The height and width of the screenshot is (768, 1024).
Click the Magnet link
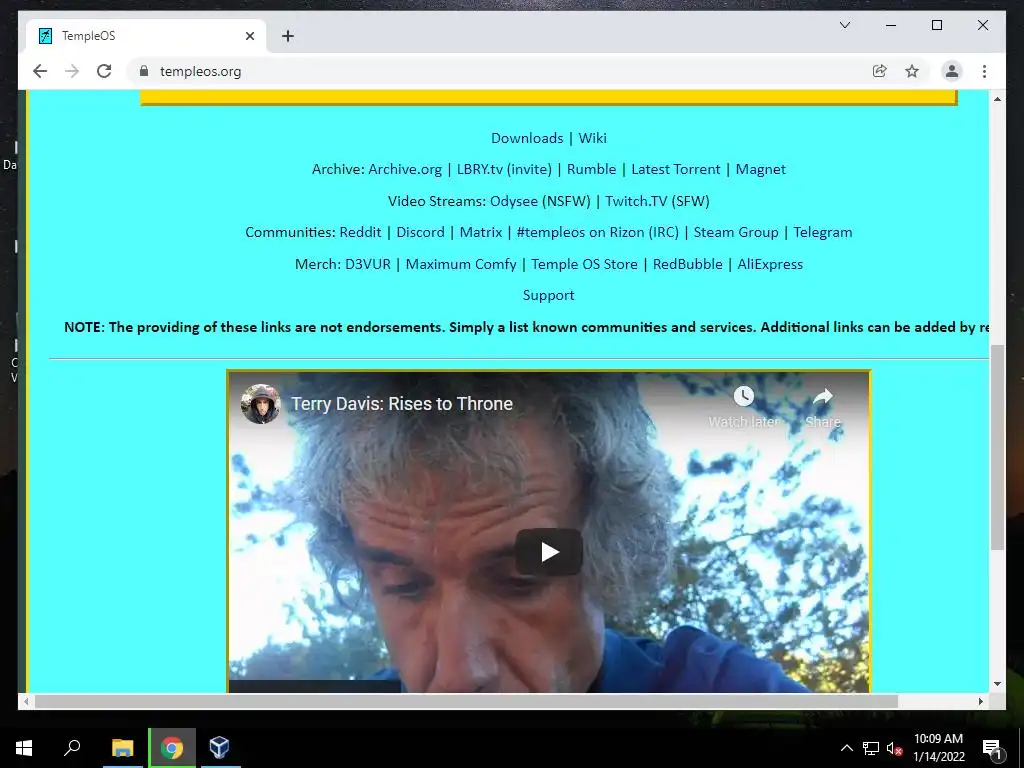tap(760, 169)
